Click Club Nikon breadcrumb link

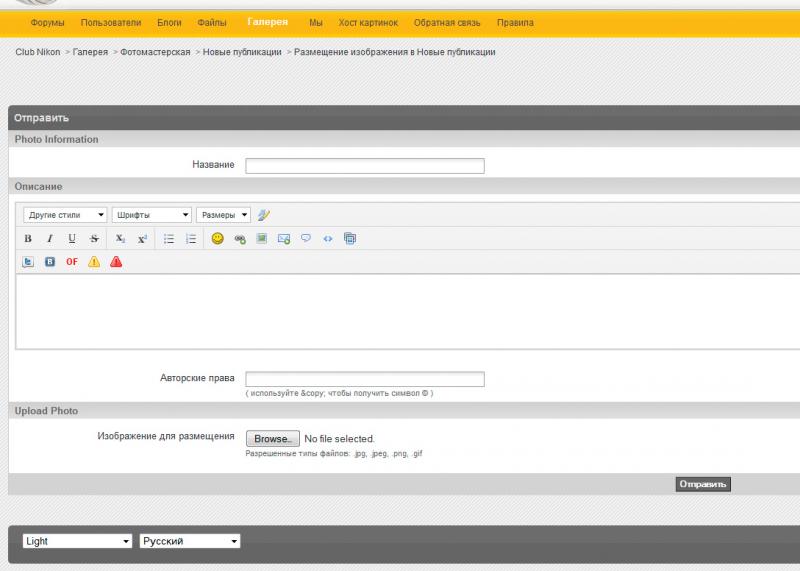[38, 52]
